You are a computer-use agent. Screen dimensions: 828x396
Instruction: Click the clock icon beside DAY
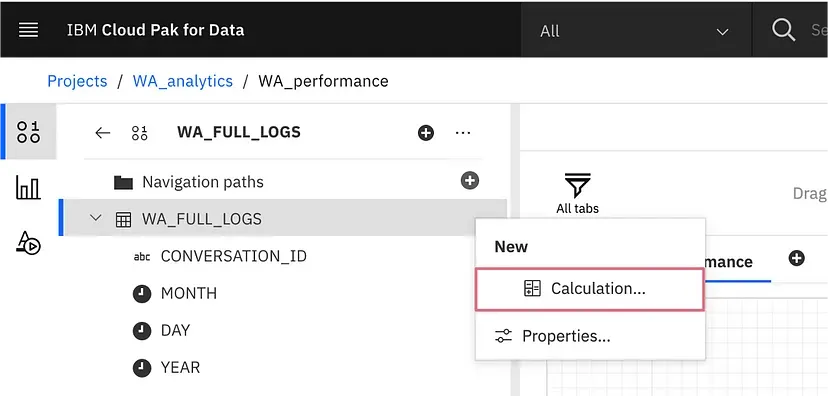pyautogui.click(x=142, y=331)
